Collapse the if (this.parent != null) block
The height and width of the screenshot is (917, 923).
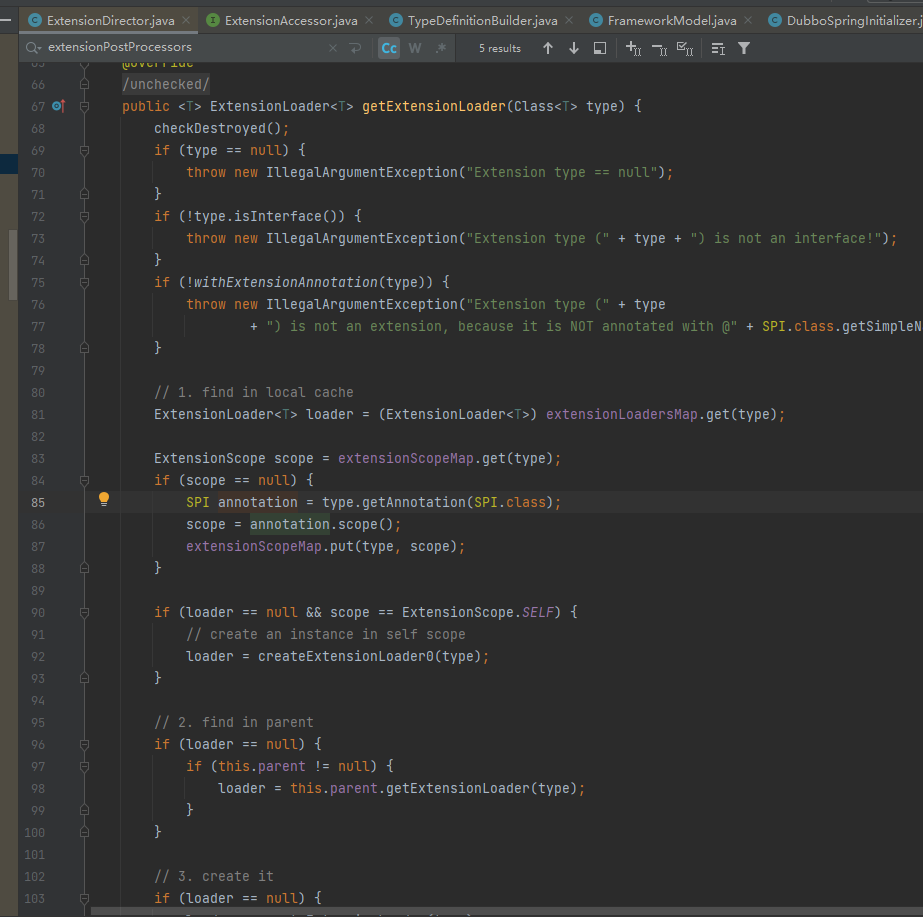(x=84, y=766)
